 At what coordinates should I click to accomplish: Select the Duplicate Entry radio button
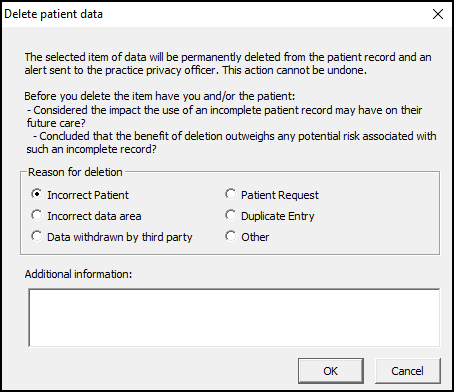[230, 215]
